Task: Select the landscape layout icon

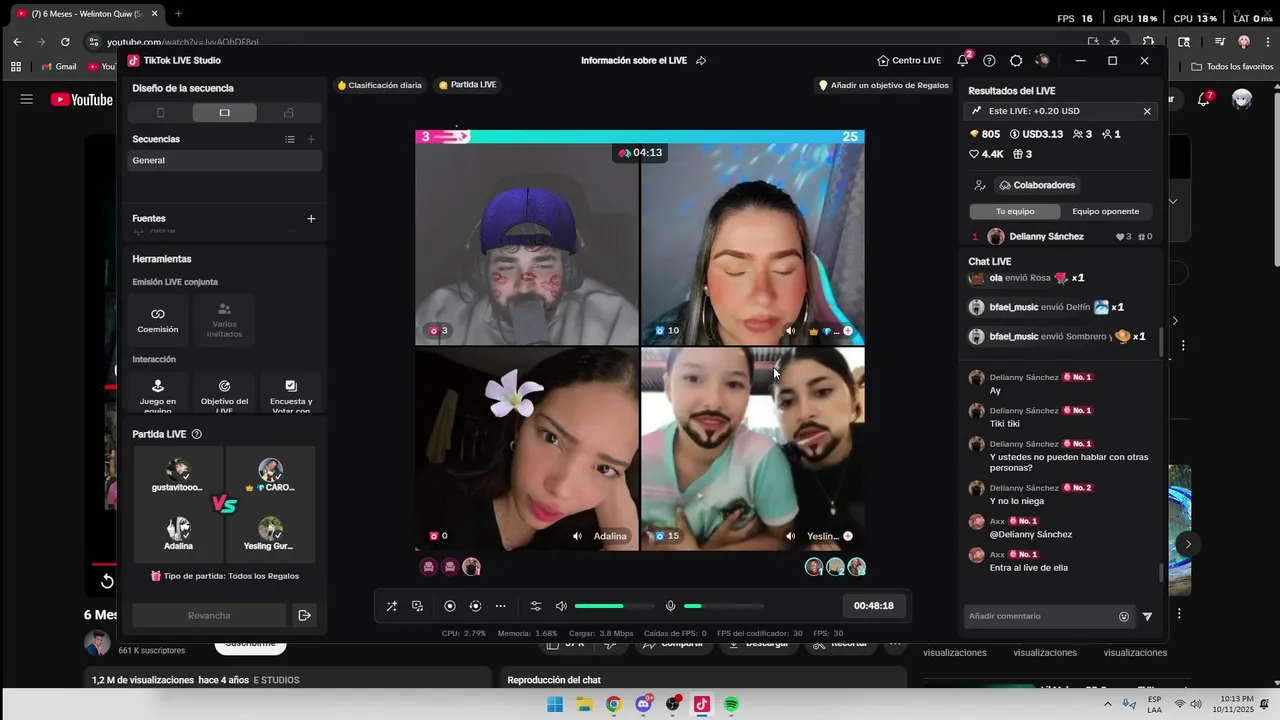Action: (224, 113)
